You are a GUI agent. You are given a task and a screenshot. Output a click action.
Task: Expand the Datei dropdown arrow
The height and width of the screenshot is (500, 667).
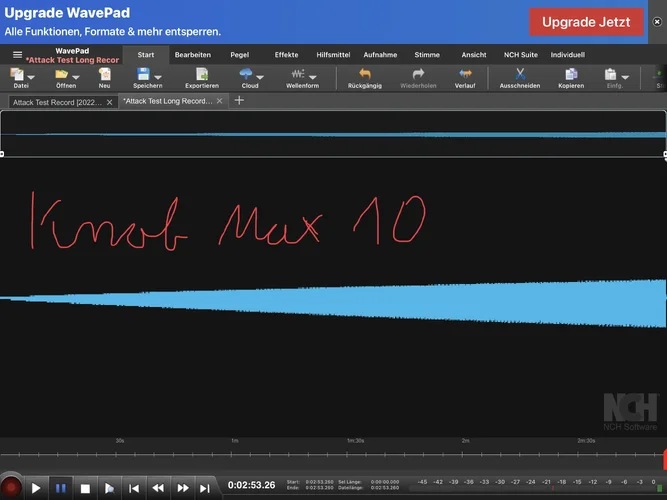33,76
